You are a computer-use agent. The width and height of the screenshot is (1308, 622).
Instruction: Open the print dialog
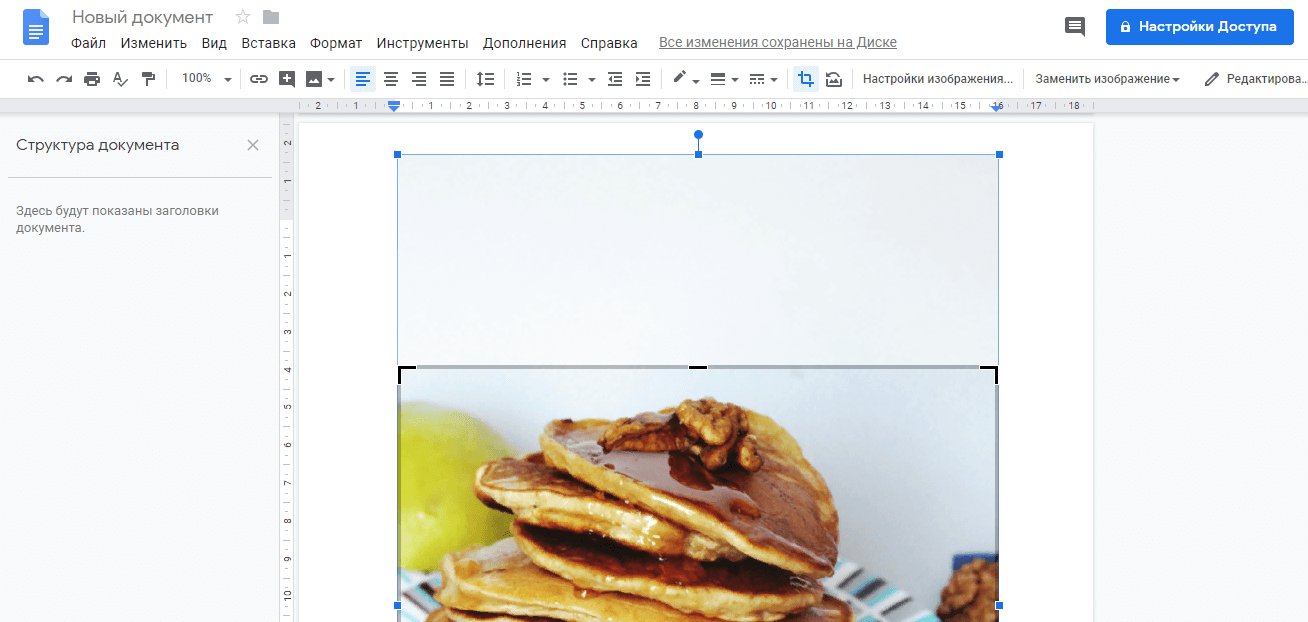point(91,78)
